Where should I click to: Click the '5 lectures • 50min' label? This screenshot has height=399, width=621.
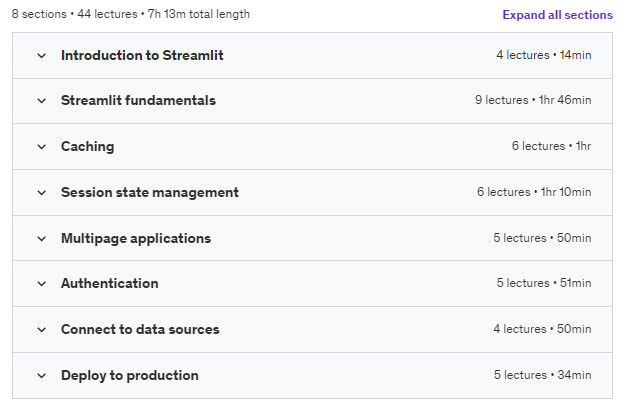coord(542,238)
